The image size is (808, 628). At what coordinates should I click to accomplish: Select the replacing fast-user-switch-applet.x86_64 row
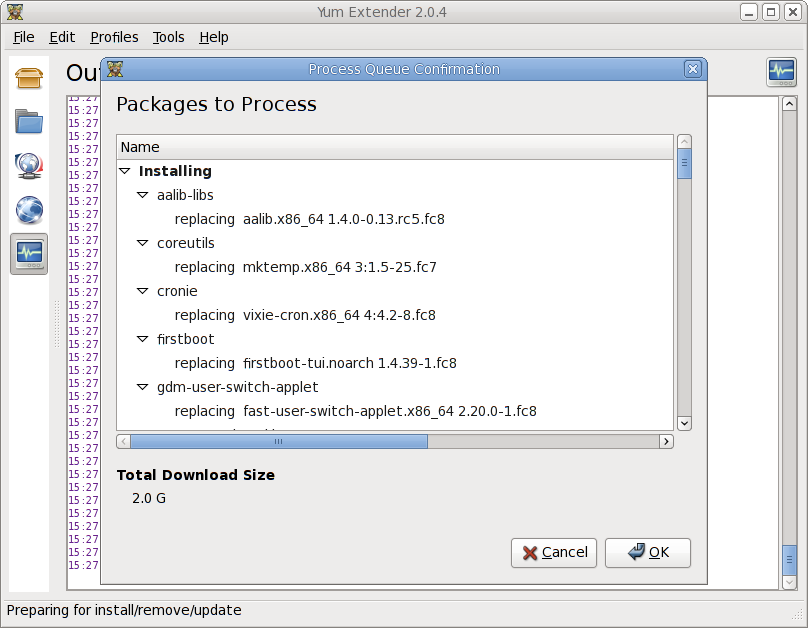coord(395,411)
